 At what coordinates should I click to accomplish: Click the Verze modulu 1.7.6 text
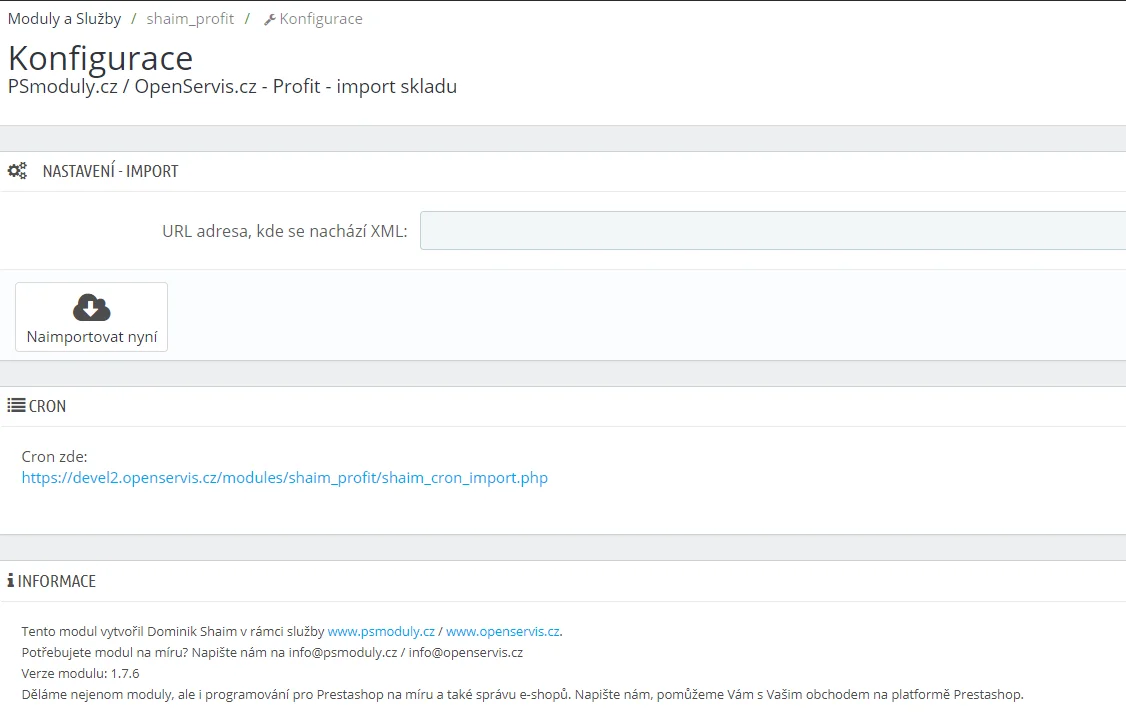pos(80,674)
